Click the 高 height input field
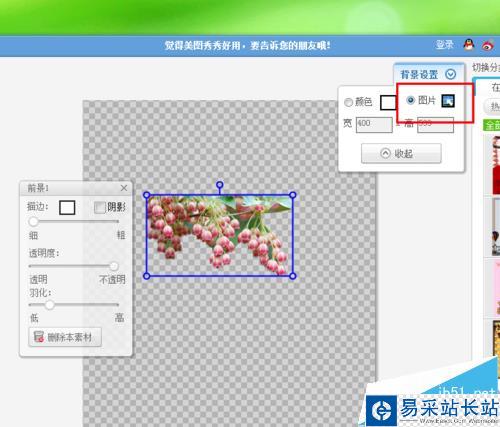The height and width of the screenshot is (427, 500). (x=435, y=125)
